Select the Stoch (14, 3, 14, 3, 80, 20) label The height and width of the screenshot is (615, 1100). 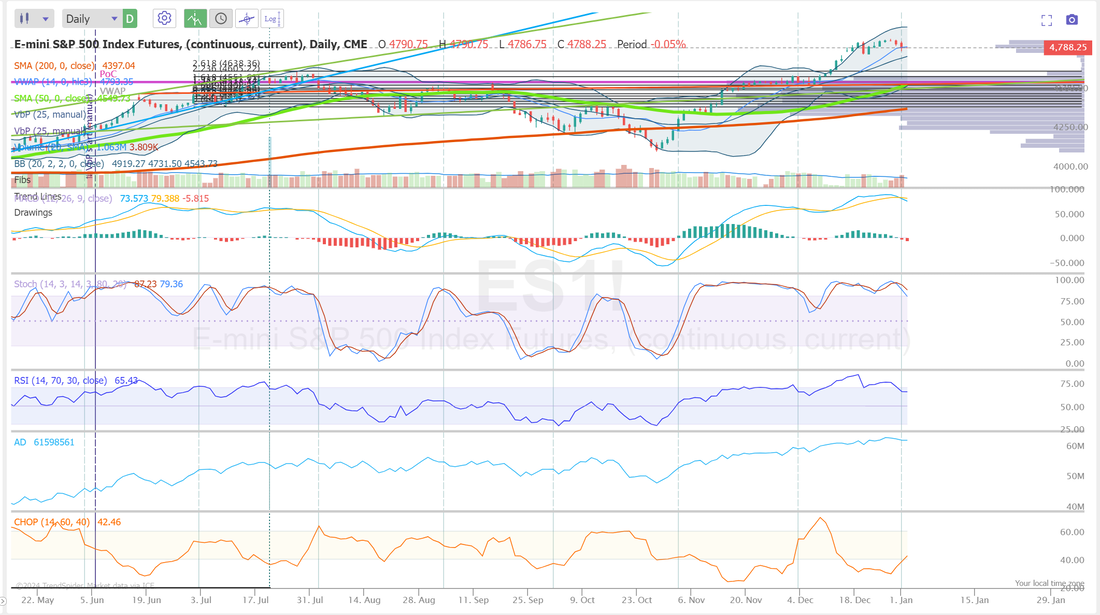[x=70, y=284]
